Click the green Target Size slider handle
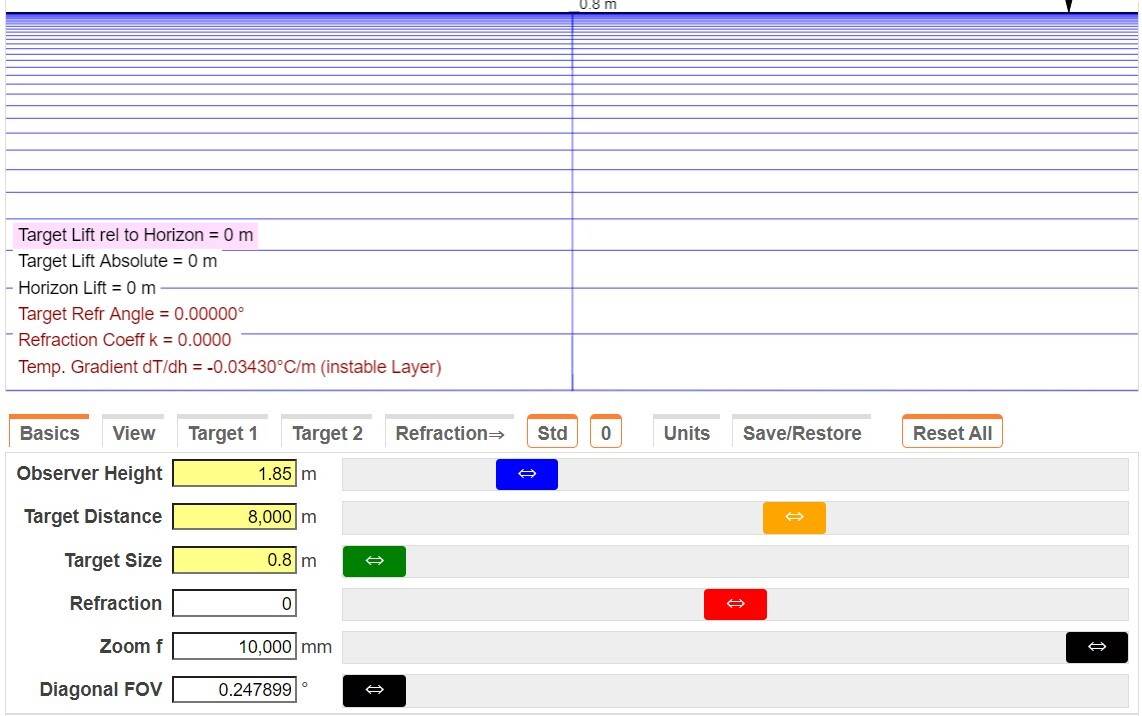 [374, 561]
